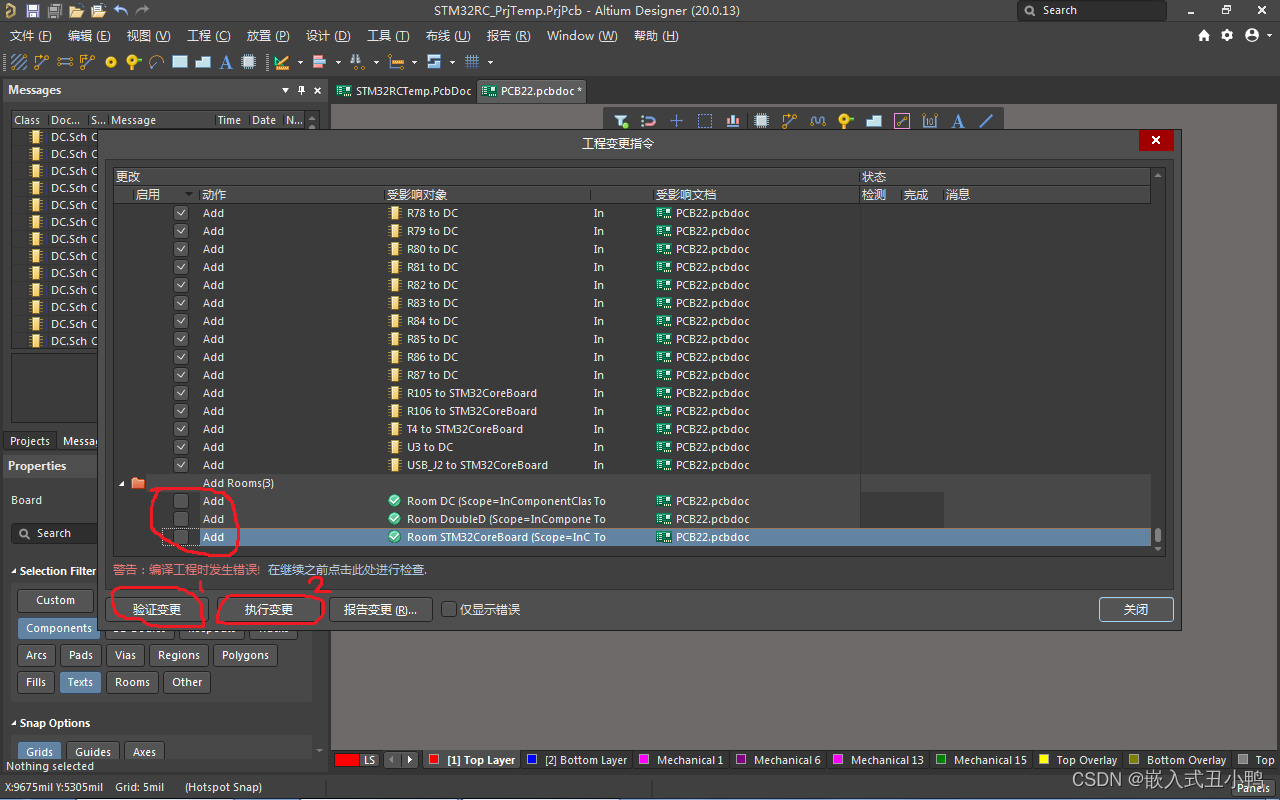The width and height of the screenshot is (1280, 800).
Task: Open the Home icon at top right
Action: click(1204, 35)
